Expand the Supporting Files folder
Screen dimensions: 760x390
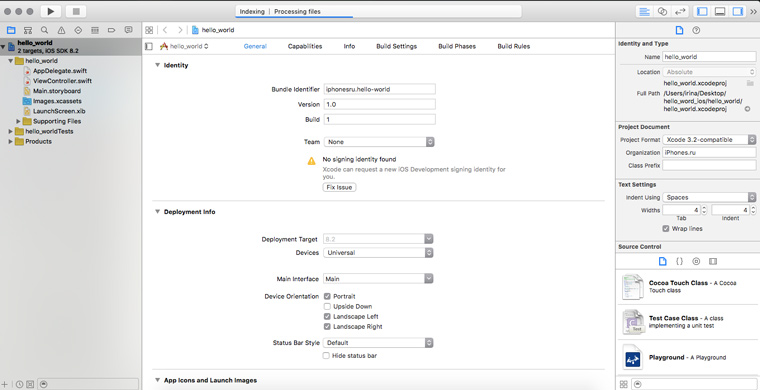[18, 121]
